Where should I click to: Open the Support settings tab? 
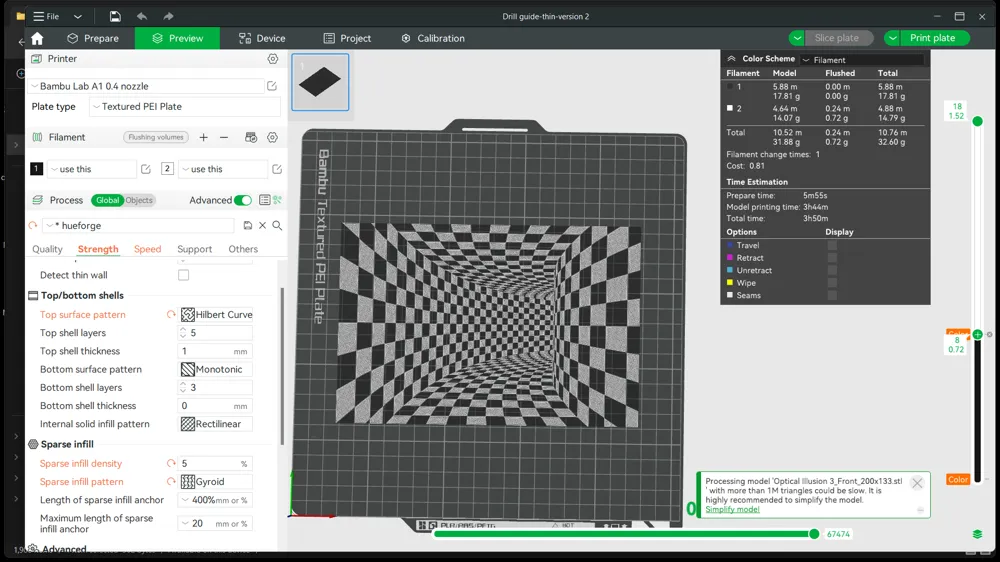[195, 249]
